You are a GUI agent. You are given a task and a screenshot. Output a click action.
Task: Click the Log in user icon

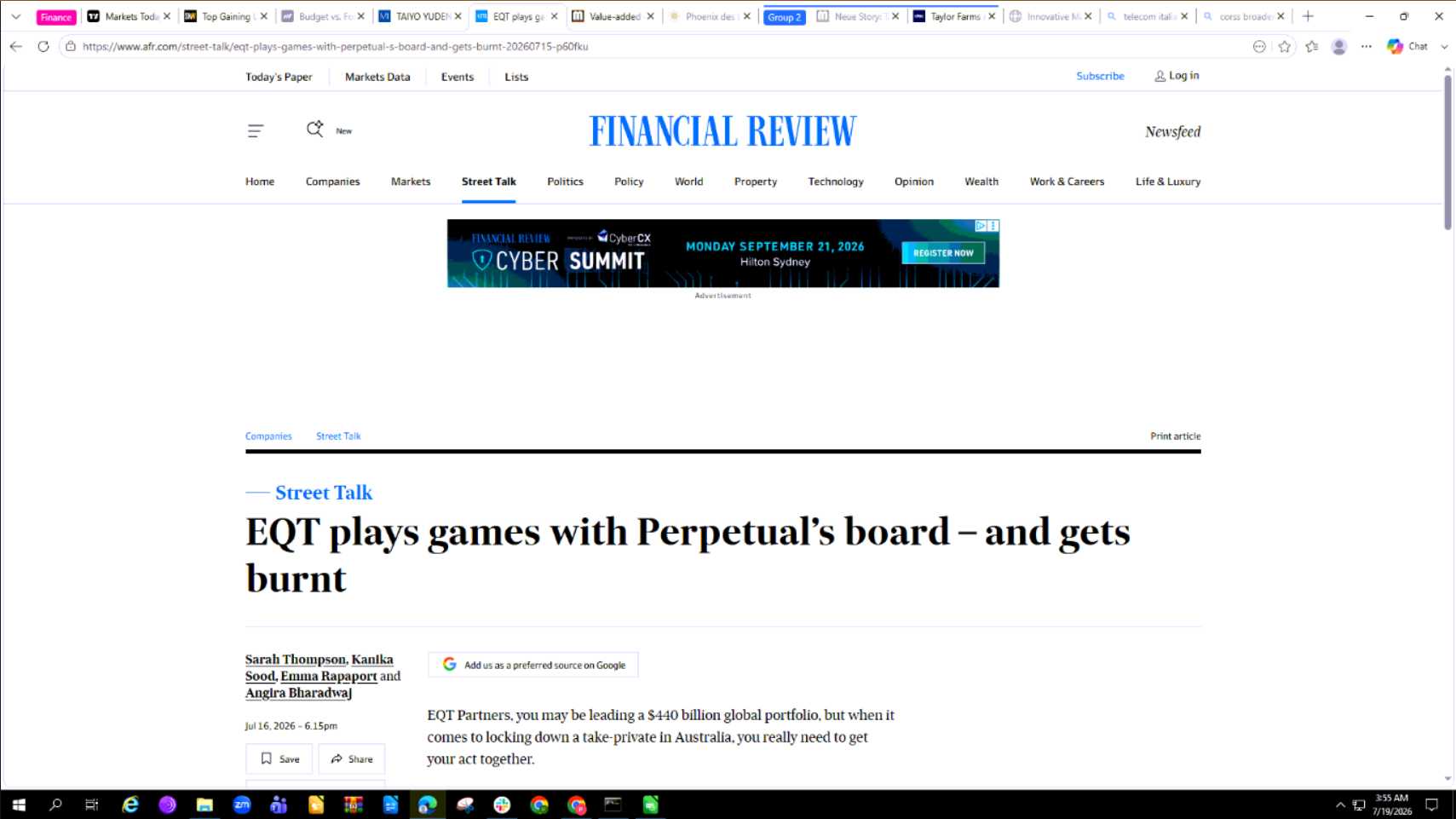[1160, 76]
